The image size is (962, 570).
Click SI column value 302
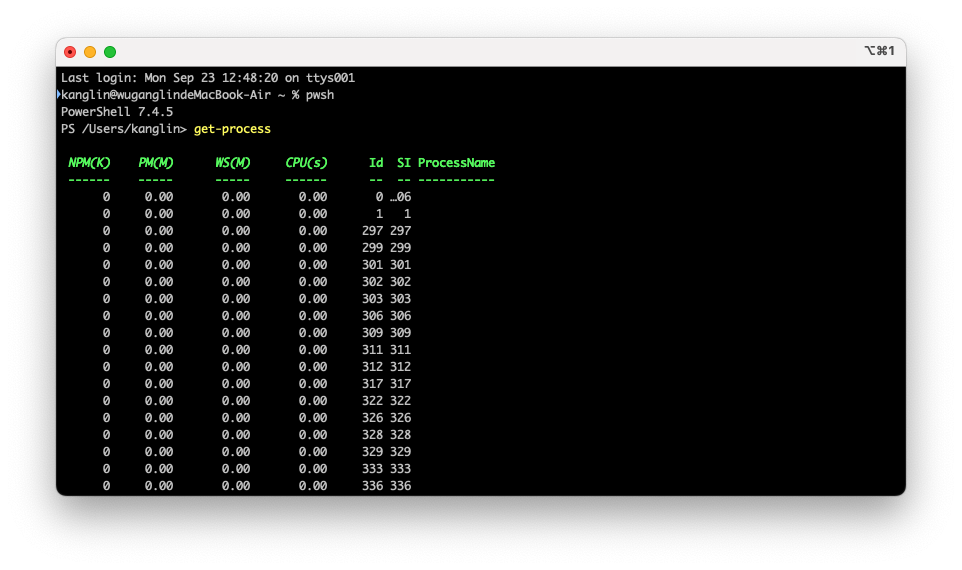401,282
